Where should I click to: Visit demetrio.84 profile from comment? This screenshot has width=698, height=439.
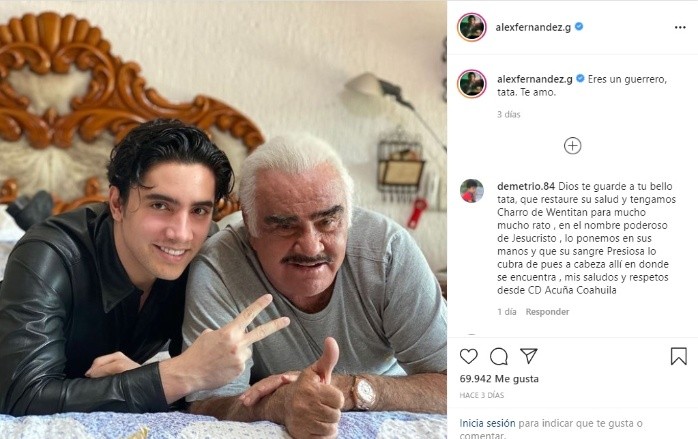pos(526,186)
